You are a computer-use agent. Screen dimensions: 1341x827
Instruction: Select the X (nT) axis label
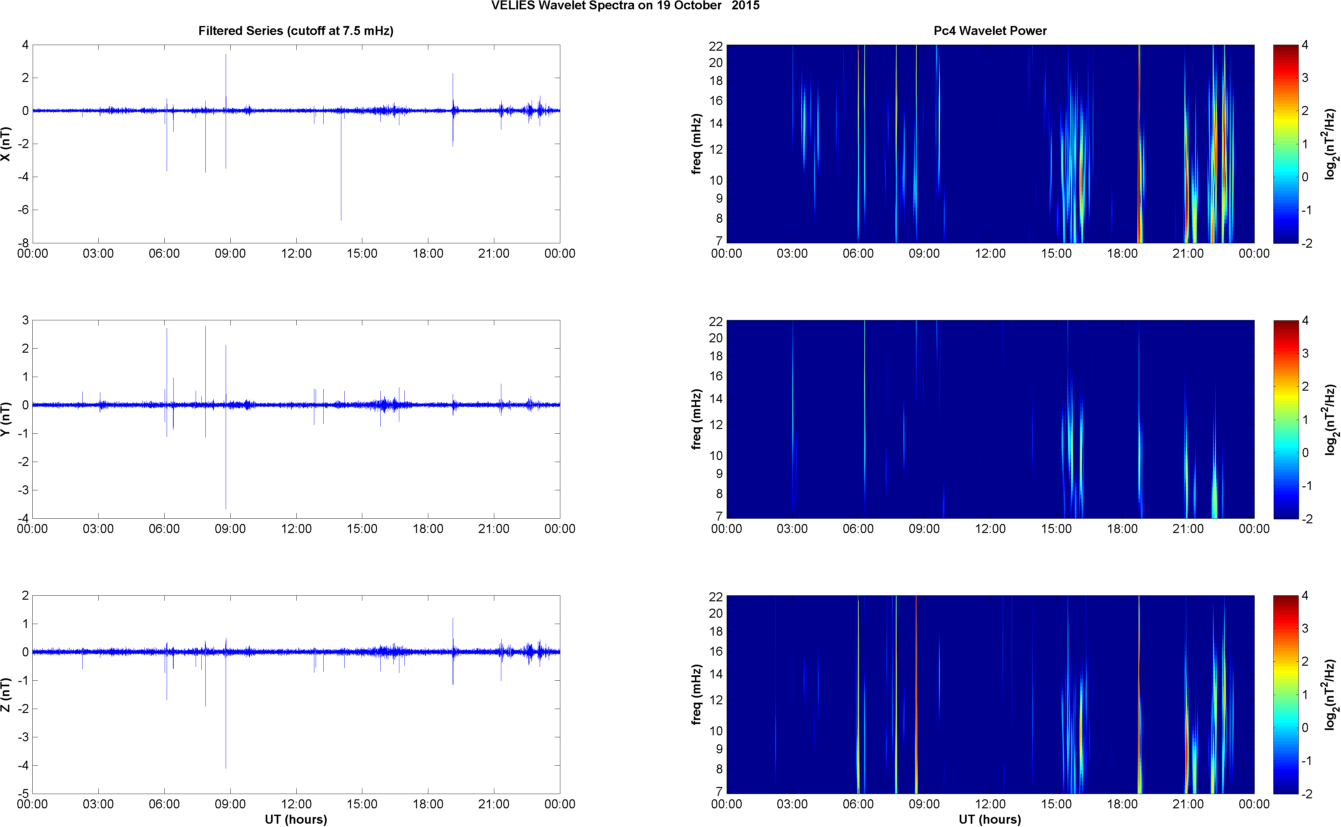click(x=7, y=143)
